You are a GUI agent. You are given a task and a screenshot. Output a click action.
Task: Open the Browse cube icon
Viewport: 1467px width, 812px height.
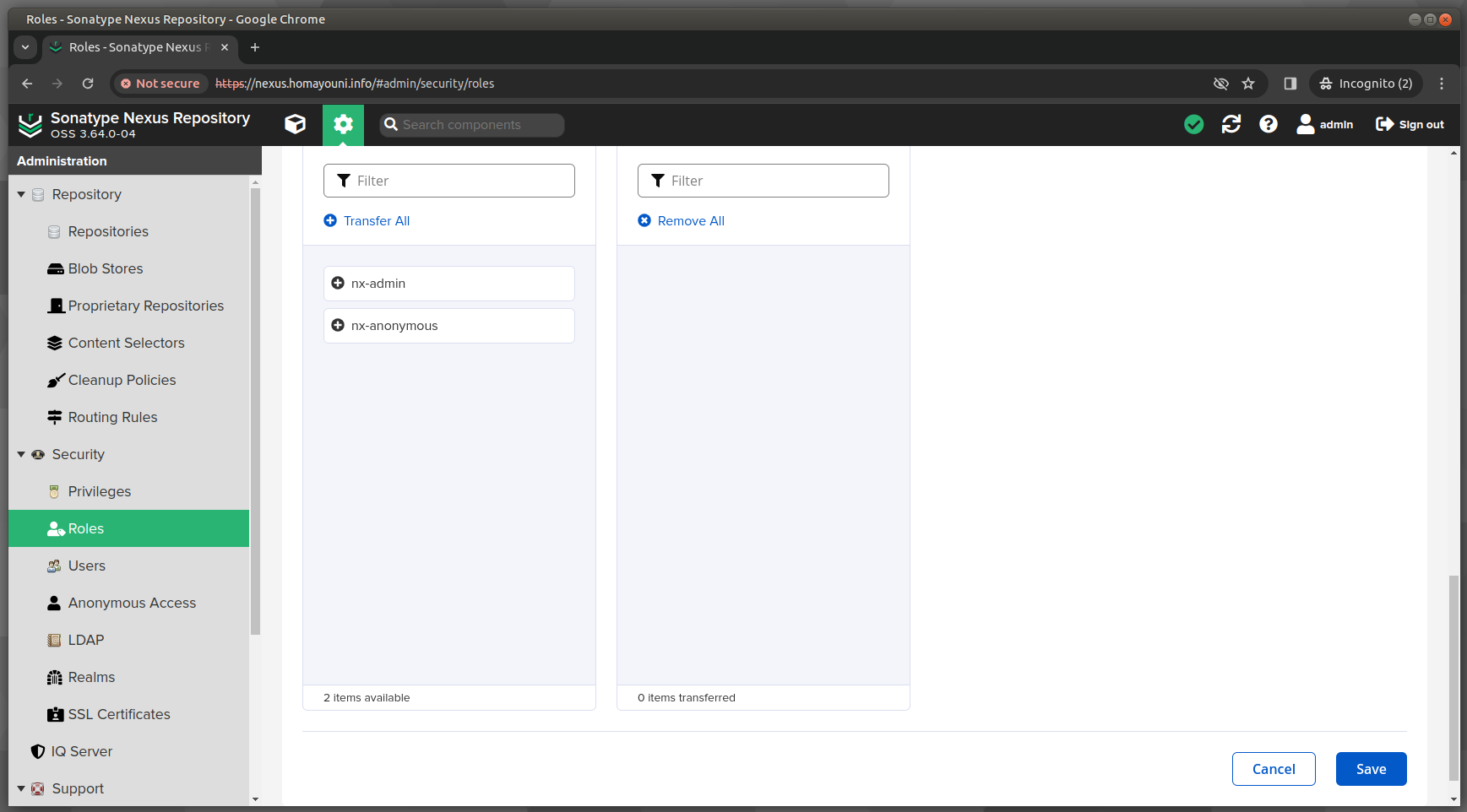[295, 125]
